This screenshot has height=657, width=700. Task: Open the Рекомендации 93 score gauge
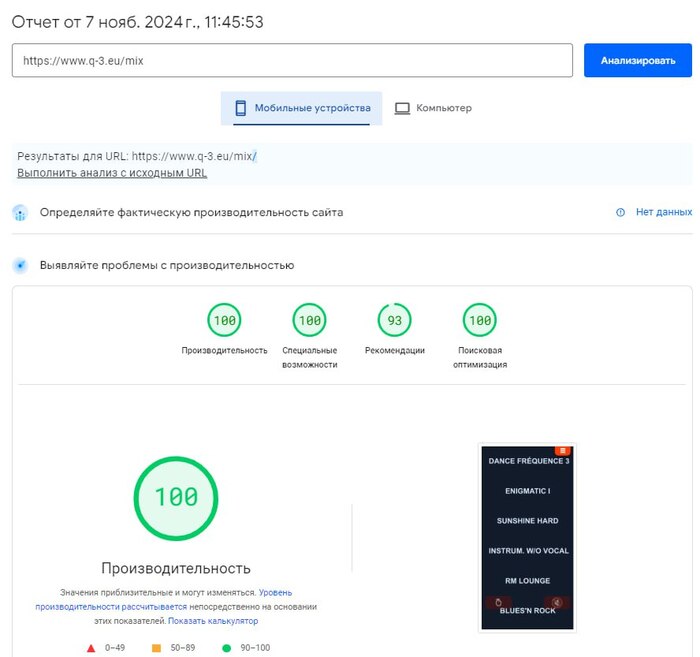(x=394, y=321)
